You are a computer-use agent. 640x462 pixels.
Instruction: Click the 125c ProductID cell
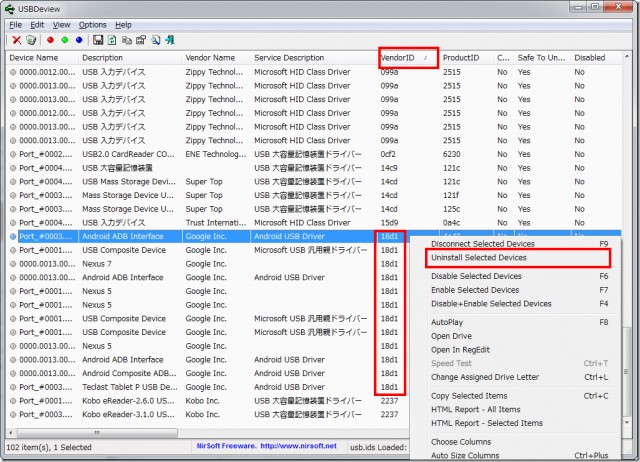451,209
